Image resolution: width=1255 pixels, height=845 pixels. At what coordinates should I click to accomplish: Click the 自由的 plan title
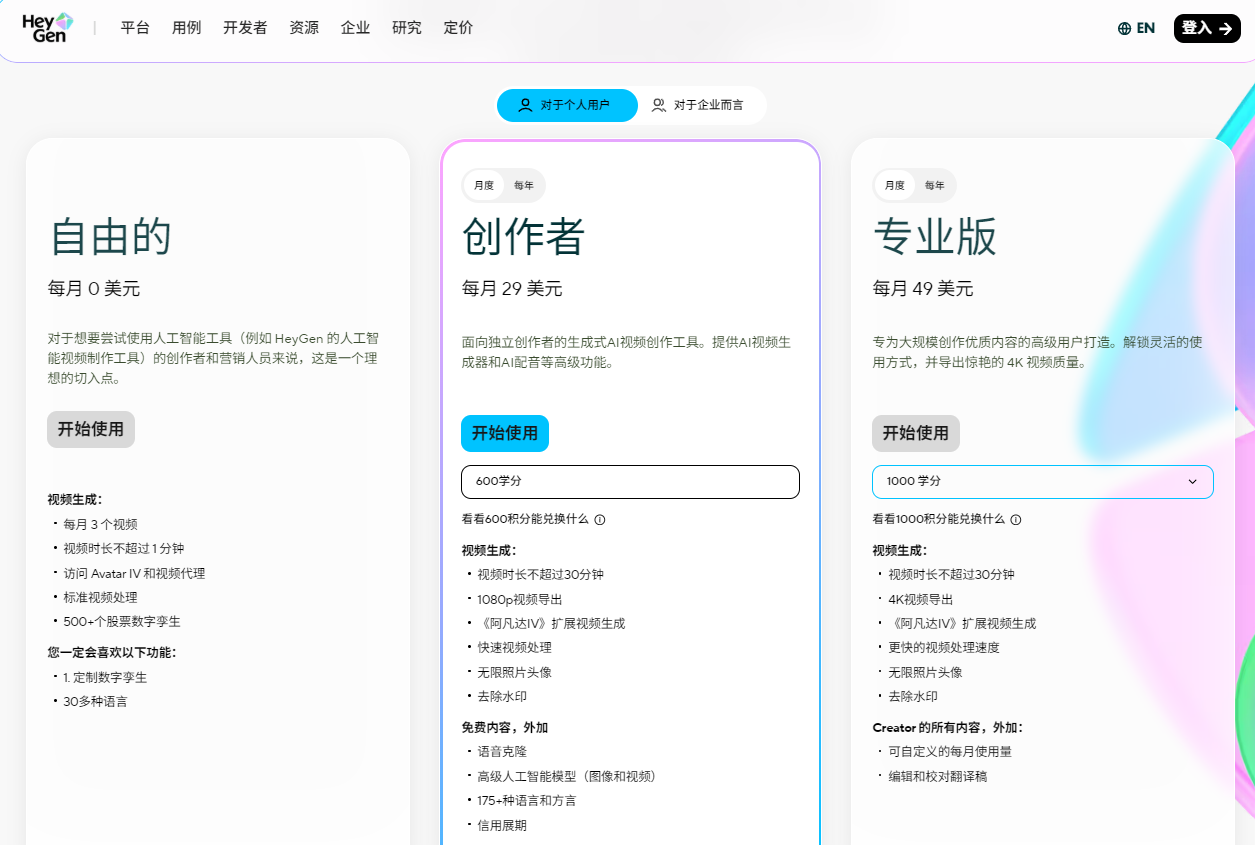tap(110, 237)
